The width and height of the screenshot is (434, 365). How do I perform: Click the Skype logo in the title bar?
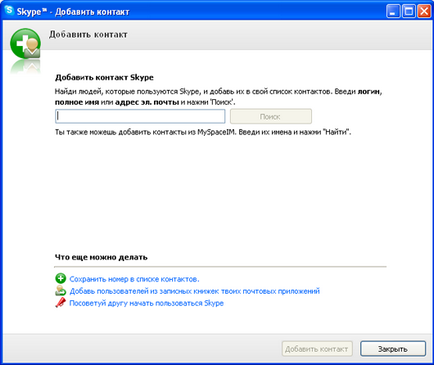coord(10,10)
